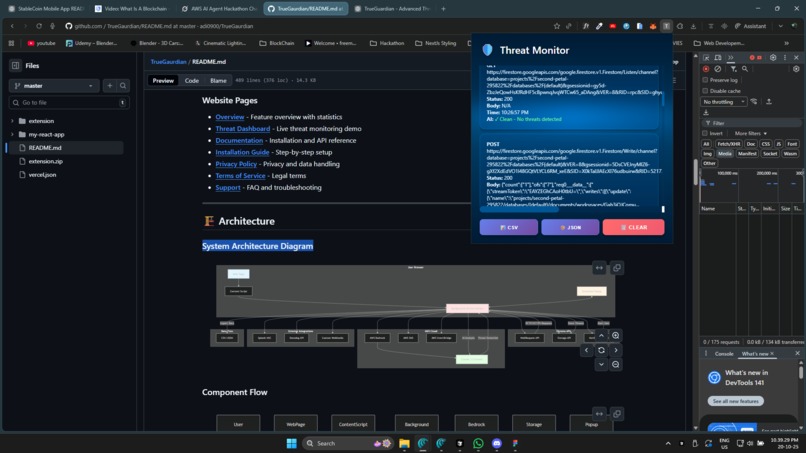Reset the architecture diagram view
The width and height of the screenshot is (806, 453).
(x=601, y=350)
